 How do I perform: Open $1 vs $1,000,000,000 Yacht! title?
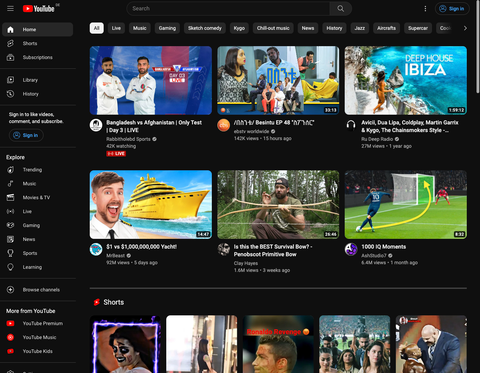142,247
